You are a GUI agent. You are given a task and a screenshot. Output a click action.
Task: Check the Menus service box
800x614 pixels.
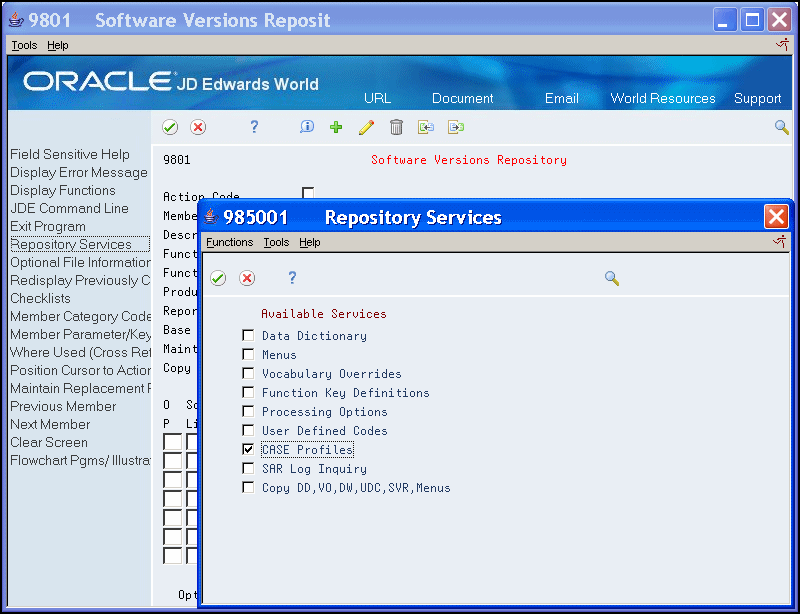(248, 354)
